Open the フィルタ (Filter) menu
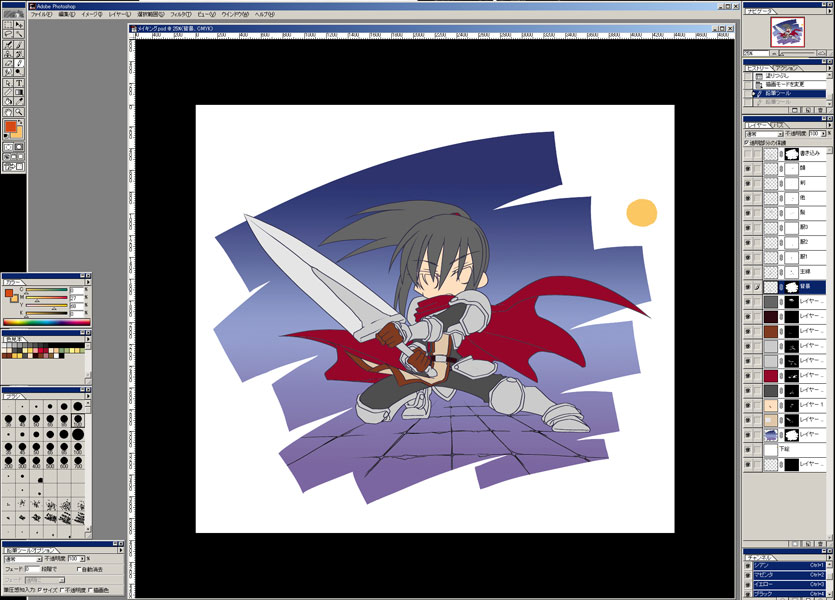The image size is (835, 600). 179,15
